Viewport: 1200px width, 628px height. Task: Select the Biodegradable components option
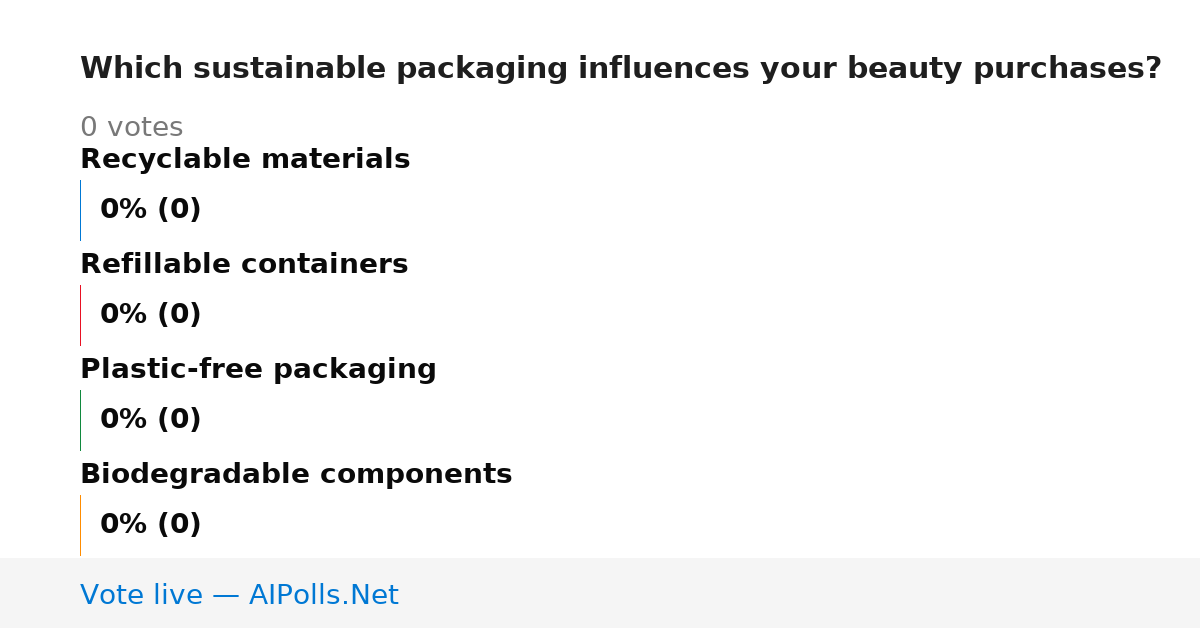pyautogui.click(x=296, y=475)
